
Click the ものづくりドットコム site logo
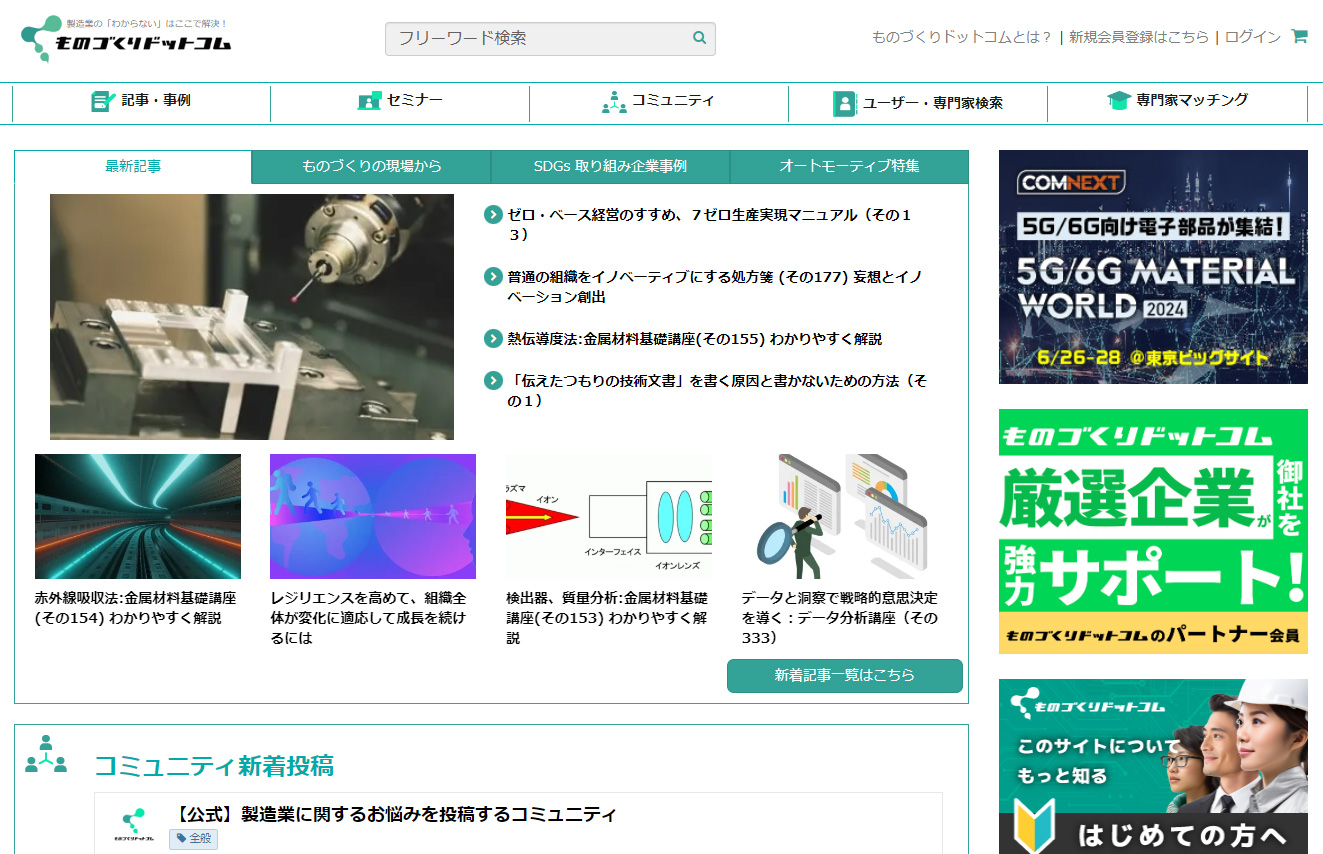[126, 39]
